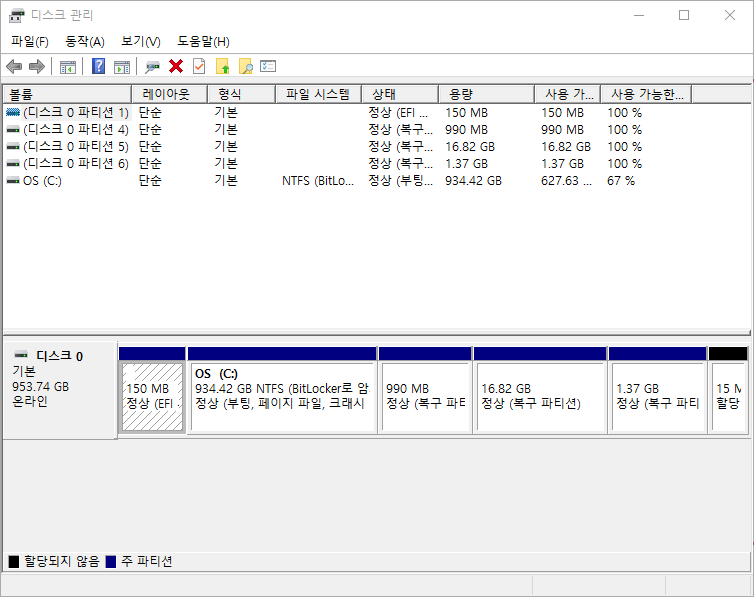
Task: Sort by the 상태 column header
Action: tap(400, 94)
